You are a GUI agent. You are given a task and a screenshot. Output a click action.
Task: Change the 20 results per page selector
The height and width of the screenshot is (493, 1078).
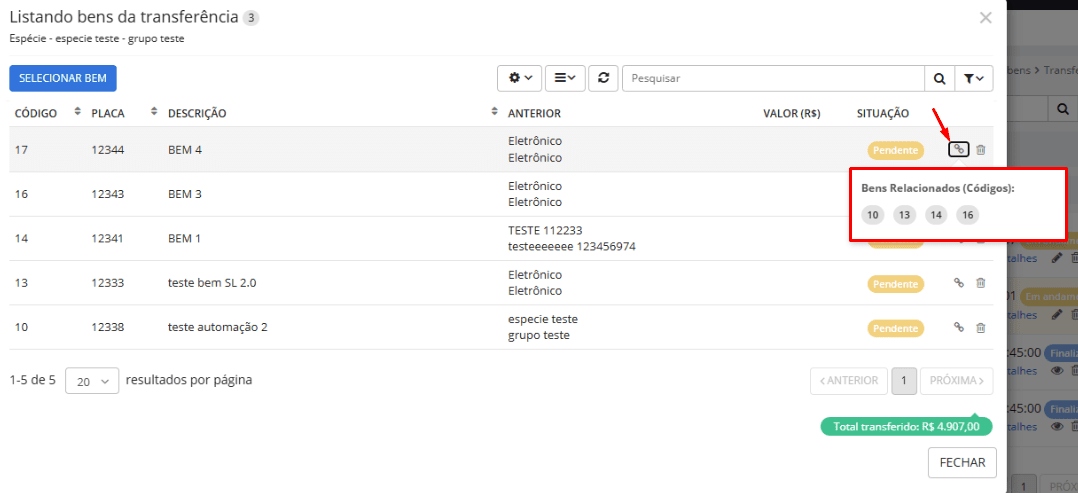pos(92,381)
